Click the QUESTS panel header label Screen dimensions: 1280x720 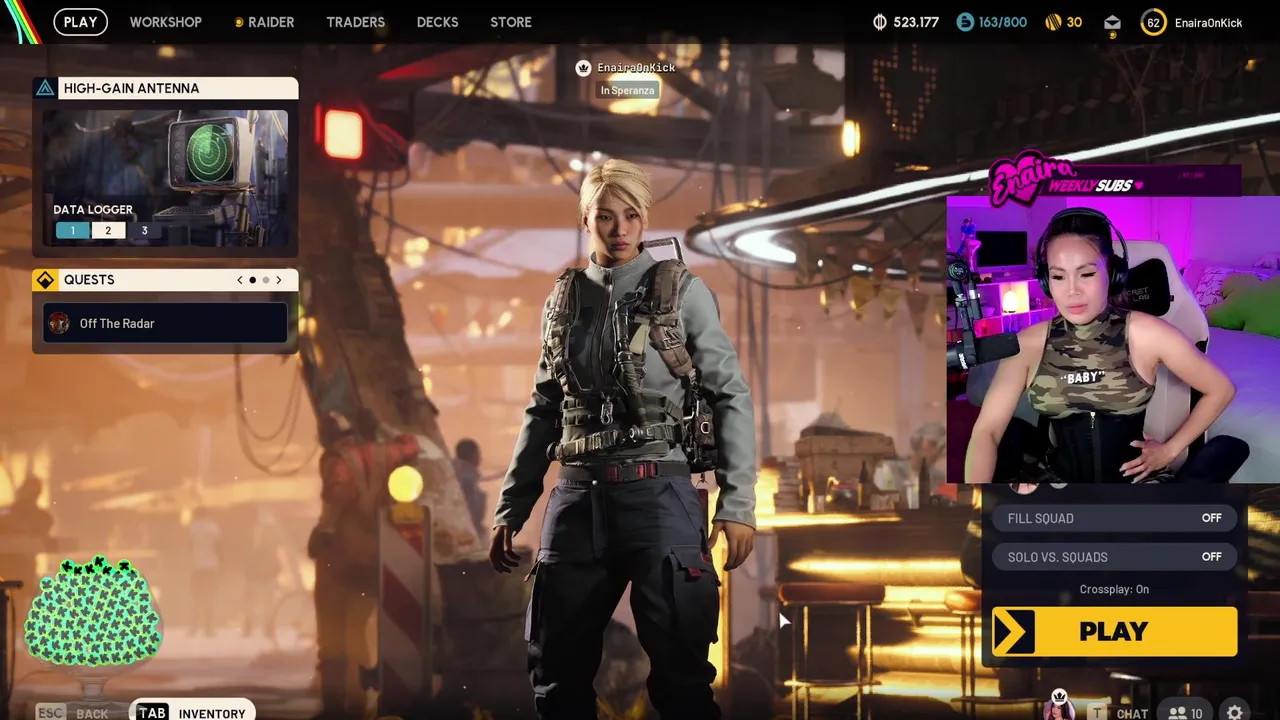(89, 280)
